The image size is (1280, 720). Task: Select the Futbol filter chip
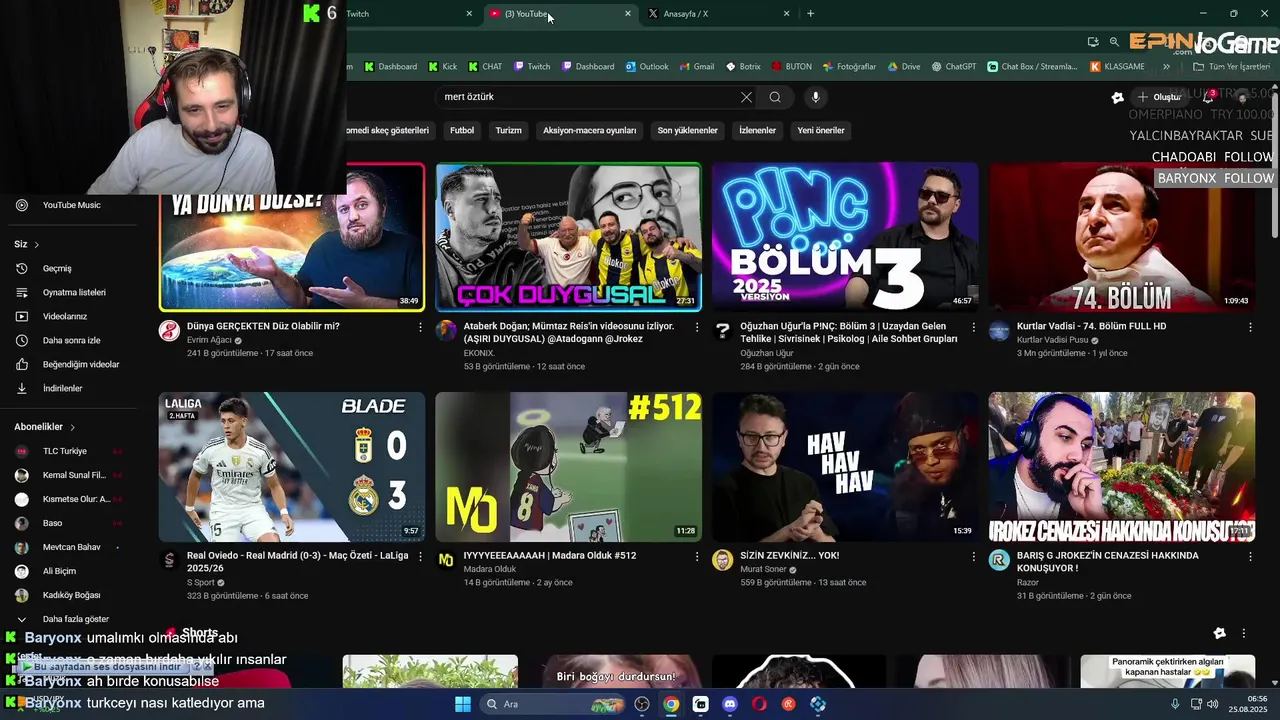[462, 130]
